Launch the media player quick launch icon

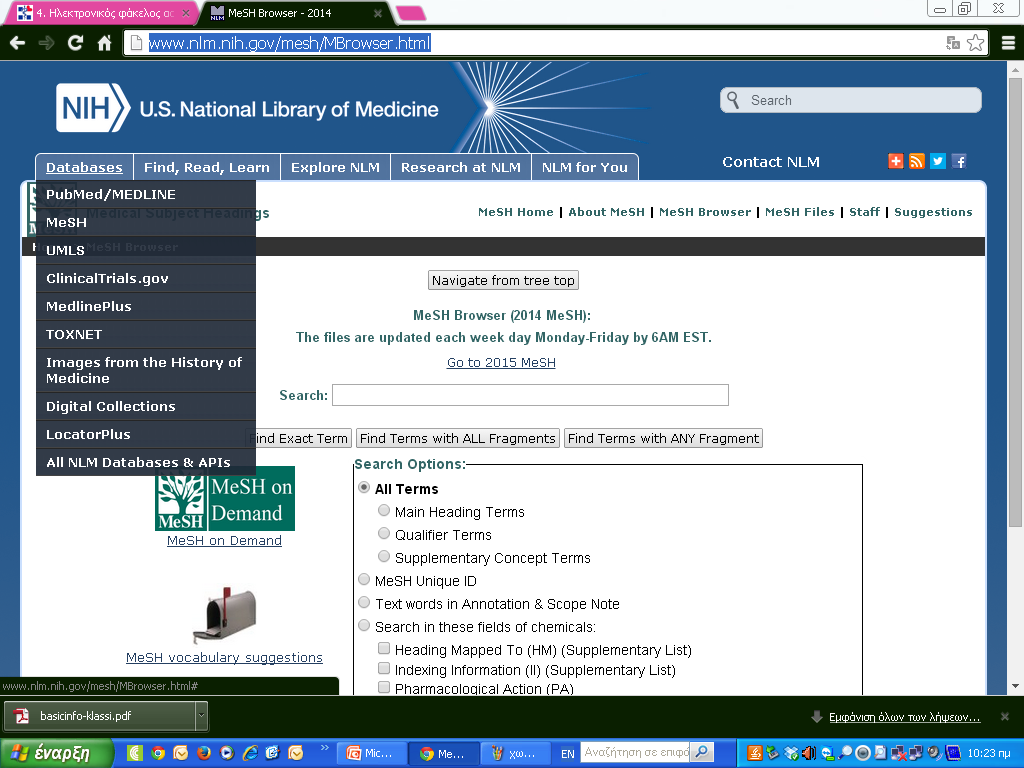click(227, 753)
